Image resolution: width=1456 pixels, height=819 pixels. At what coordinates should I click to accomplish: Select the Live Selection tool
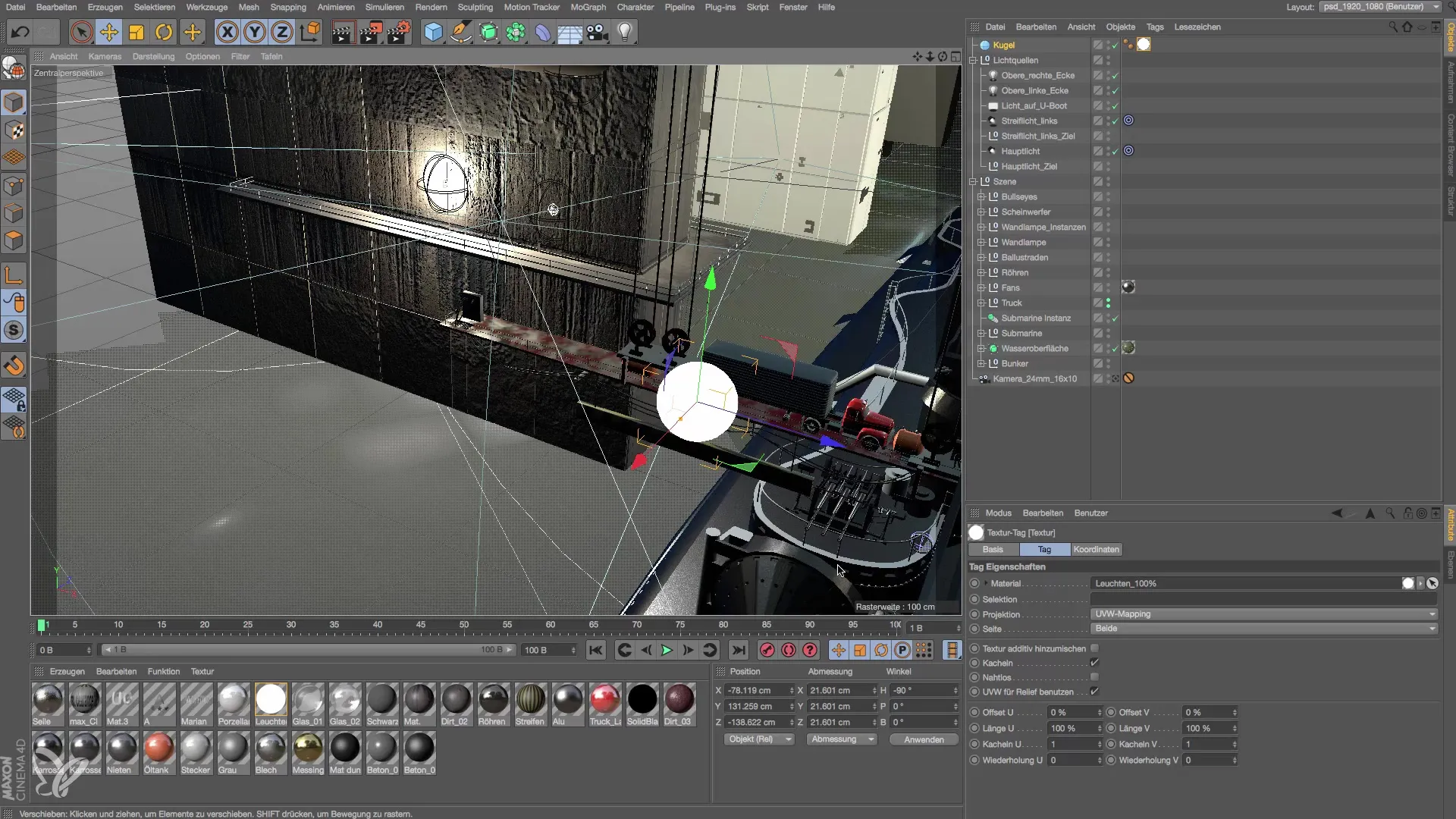tap(81, 32)
